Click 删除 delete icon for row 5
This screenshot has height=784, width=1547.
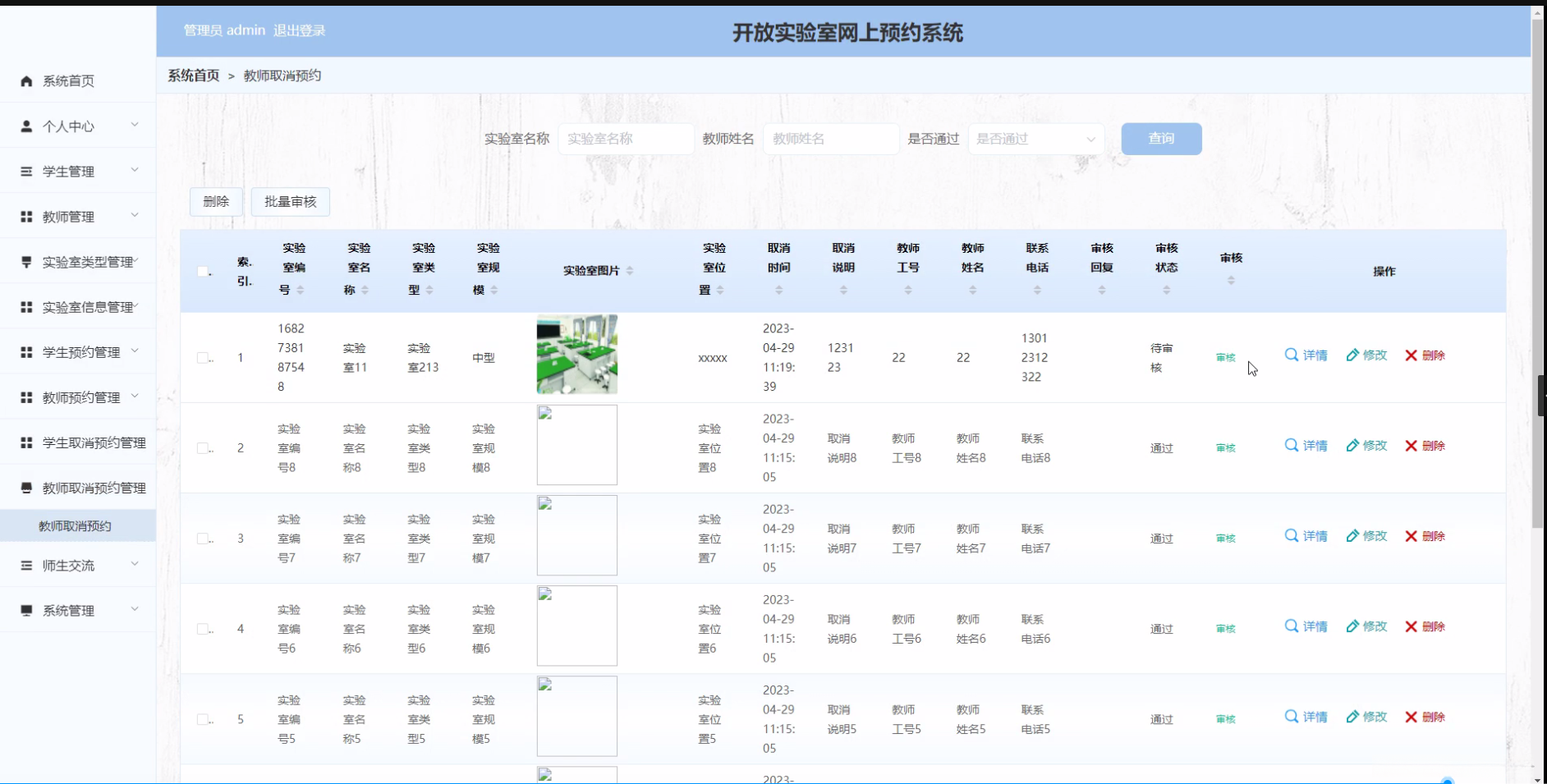tap(1425, 716)
